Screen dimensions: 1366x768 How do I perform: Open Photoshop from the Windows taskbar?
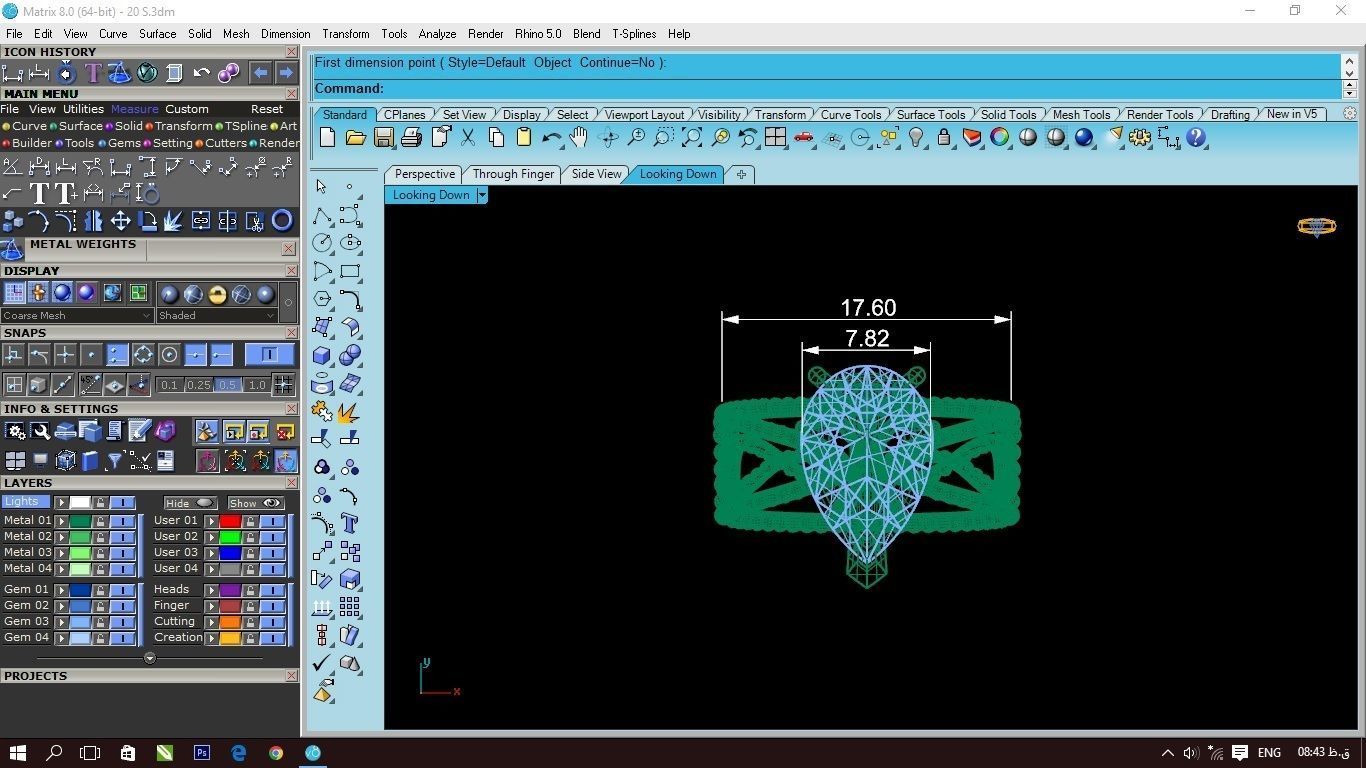coord(202,753)
